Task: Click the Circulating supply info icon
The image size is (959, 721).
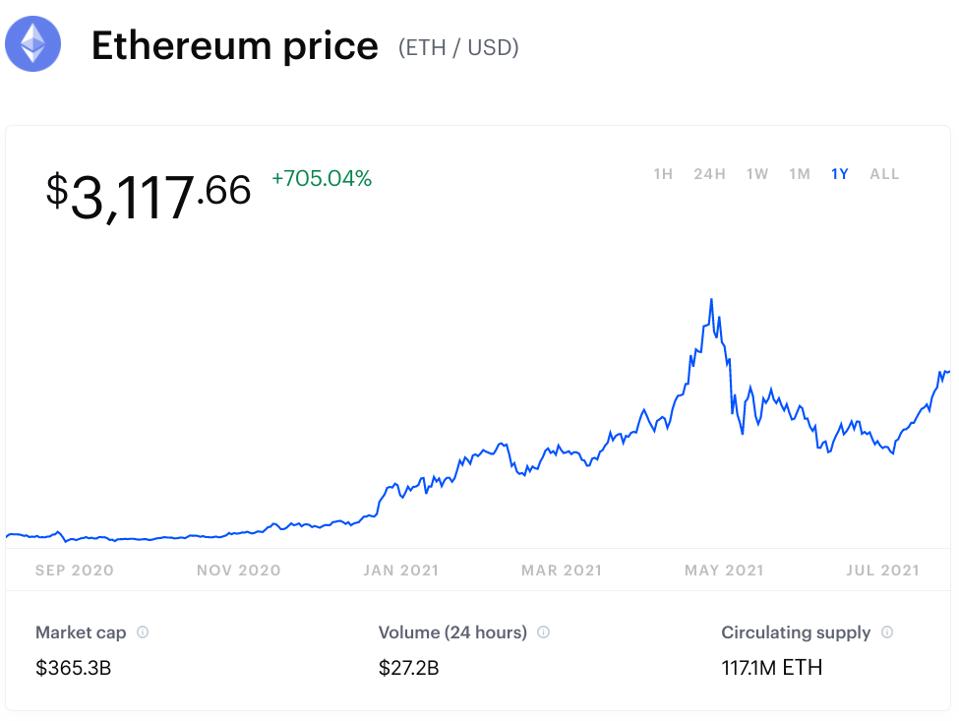Action: coord(887,633)
